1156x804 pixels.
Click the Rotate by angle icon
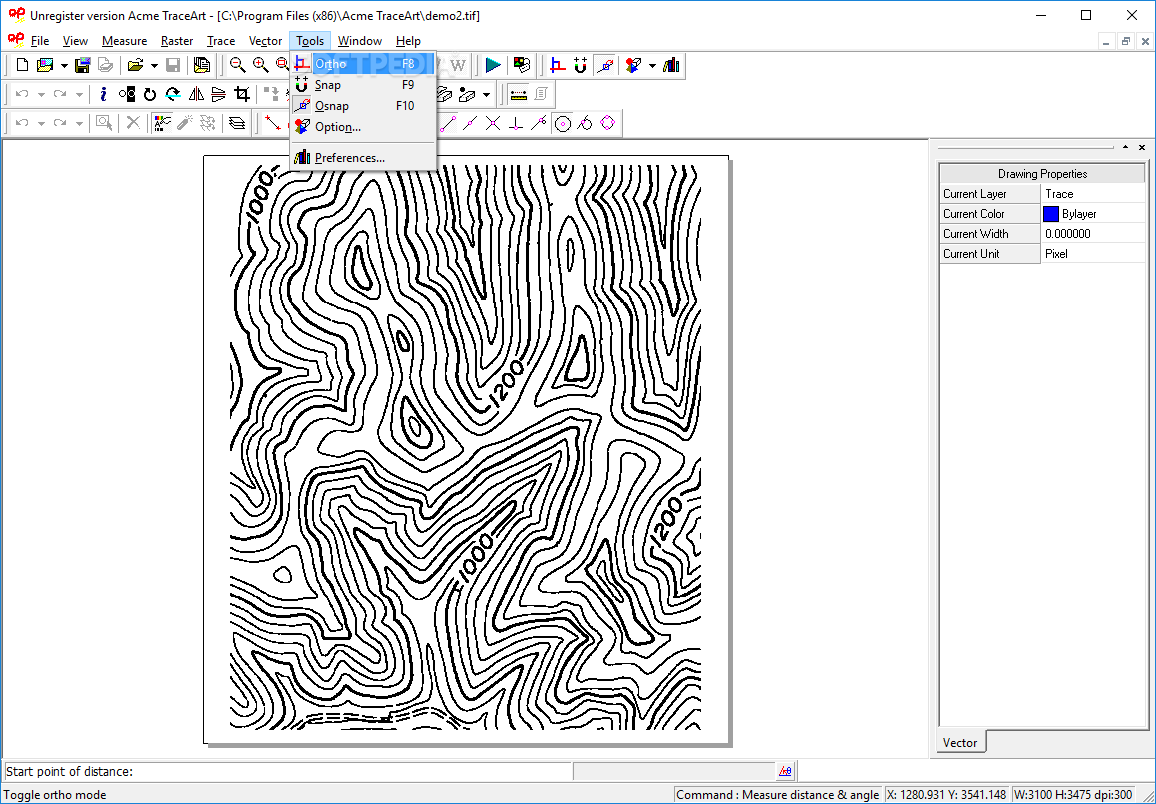click(x=173, y=94)
